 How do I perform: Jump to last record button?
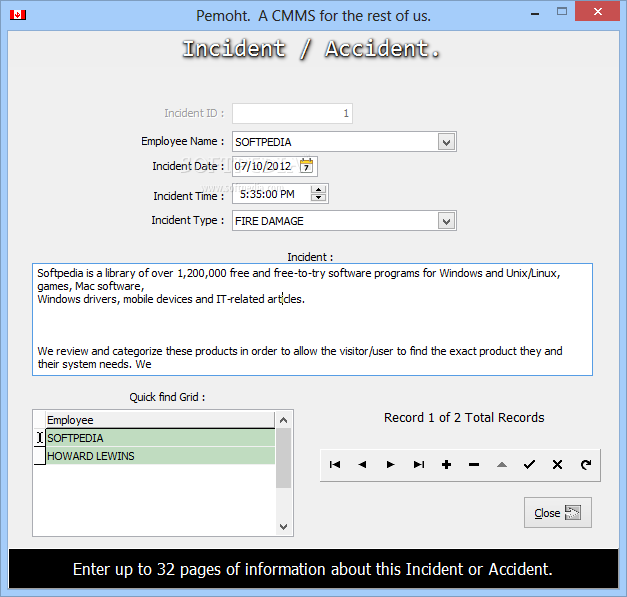pyautogui.click(x=418, y=465)
